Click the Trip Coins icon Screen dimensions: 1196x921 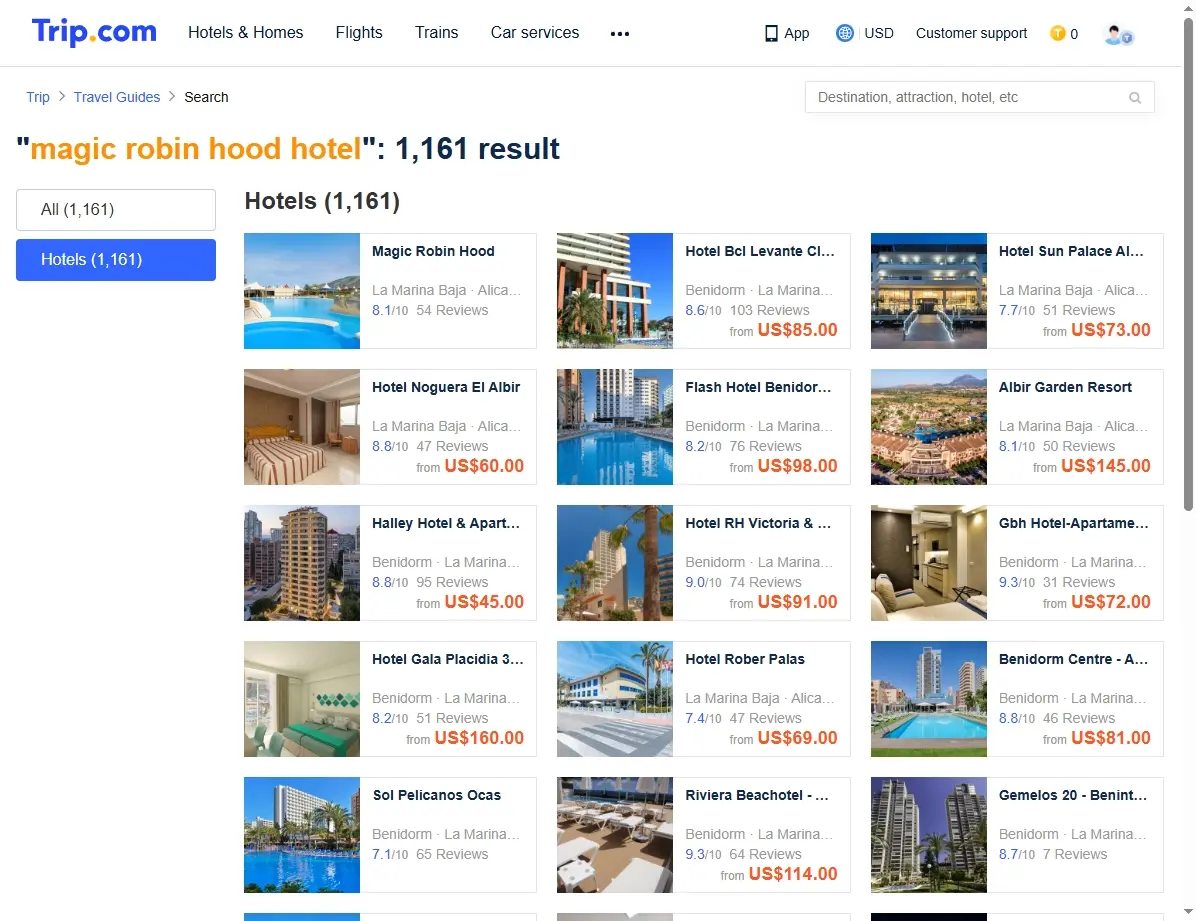1057,33
